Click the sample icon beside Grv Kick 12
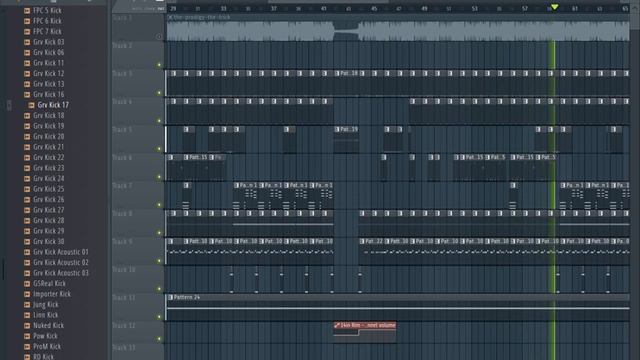The image size is (640, 360). (x=27, y=73)
